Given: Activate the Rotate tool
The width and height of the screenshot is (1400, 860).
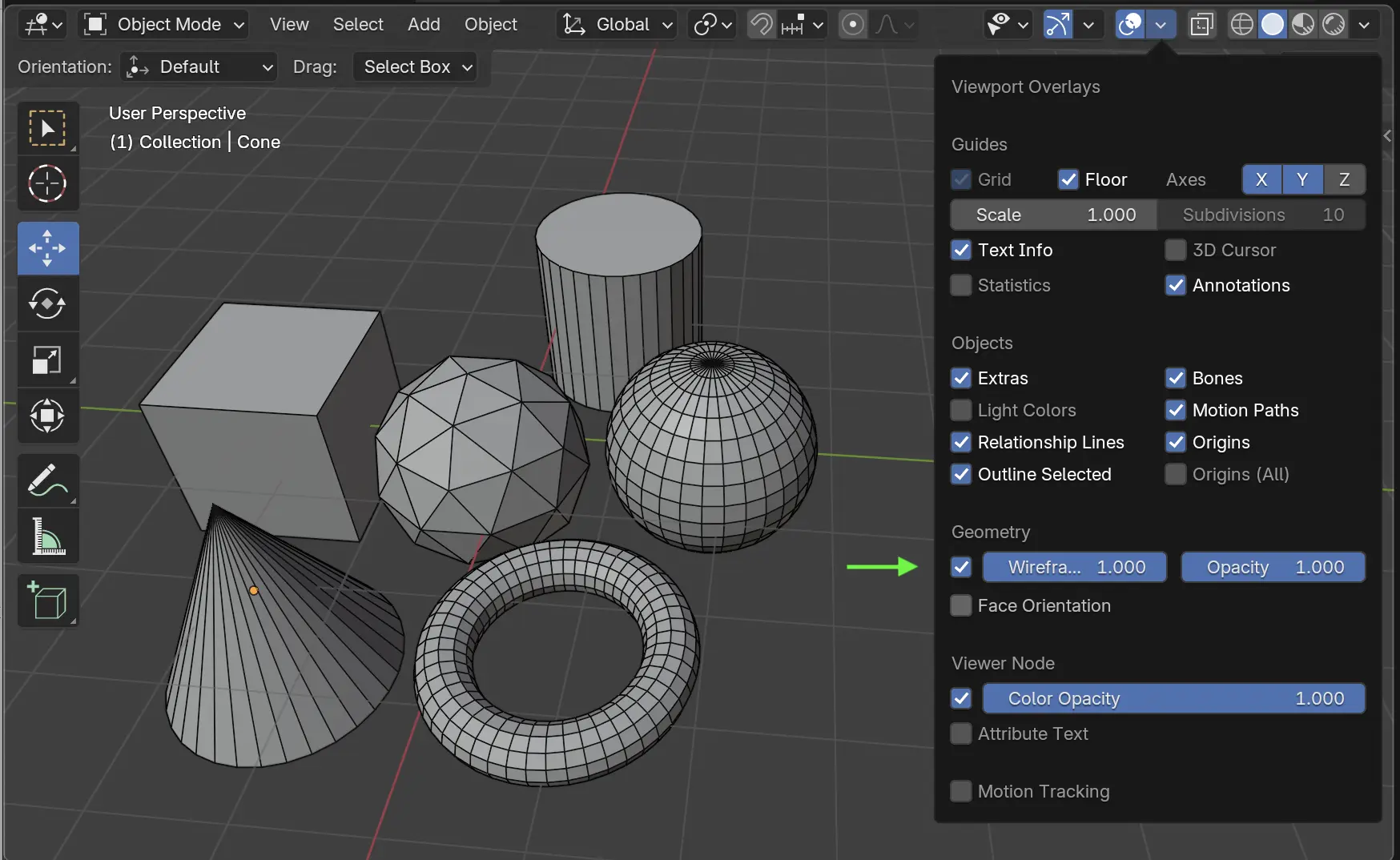Looking at the screenshot, I should tap(47, 303).
